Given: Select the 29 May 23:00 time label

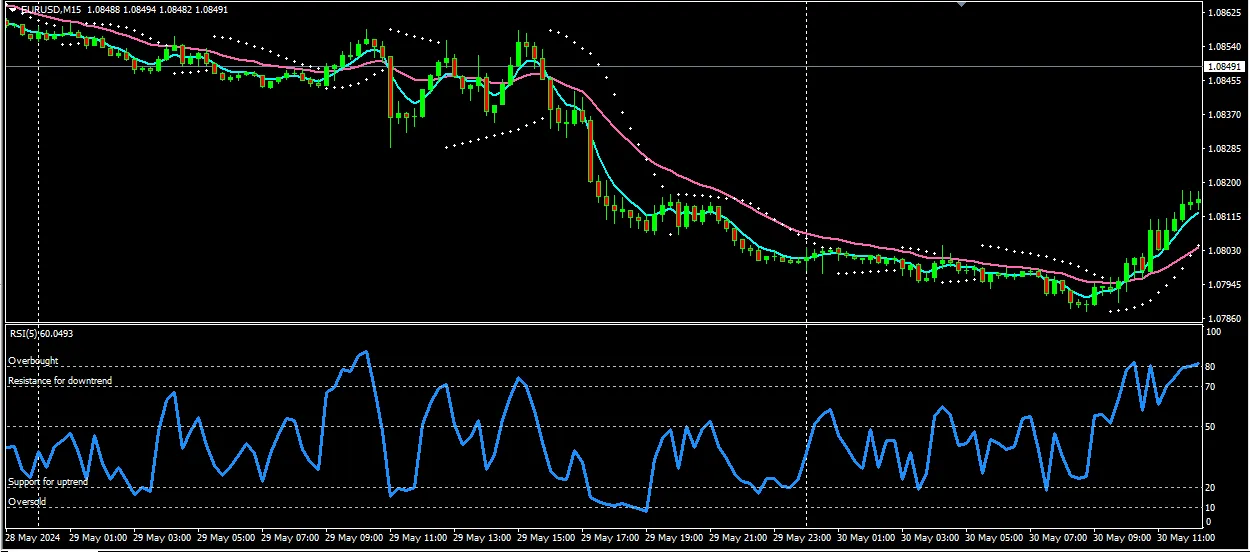Looking at the screenshot, I should pos(807,537).
